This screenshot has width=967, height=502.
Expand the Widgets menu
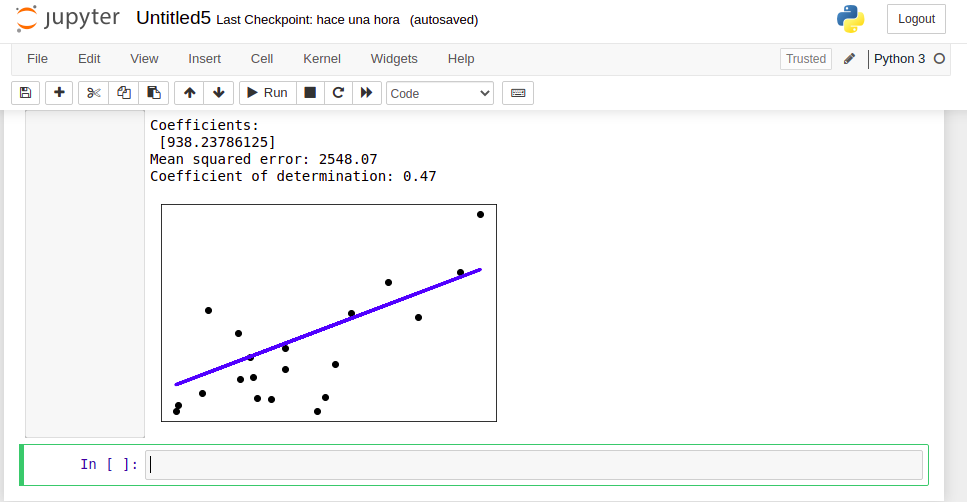pyautogui.click(x=394, y=59)
